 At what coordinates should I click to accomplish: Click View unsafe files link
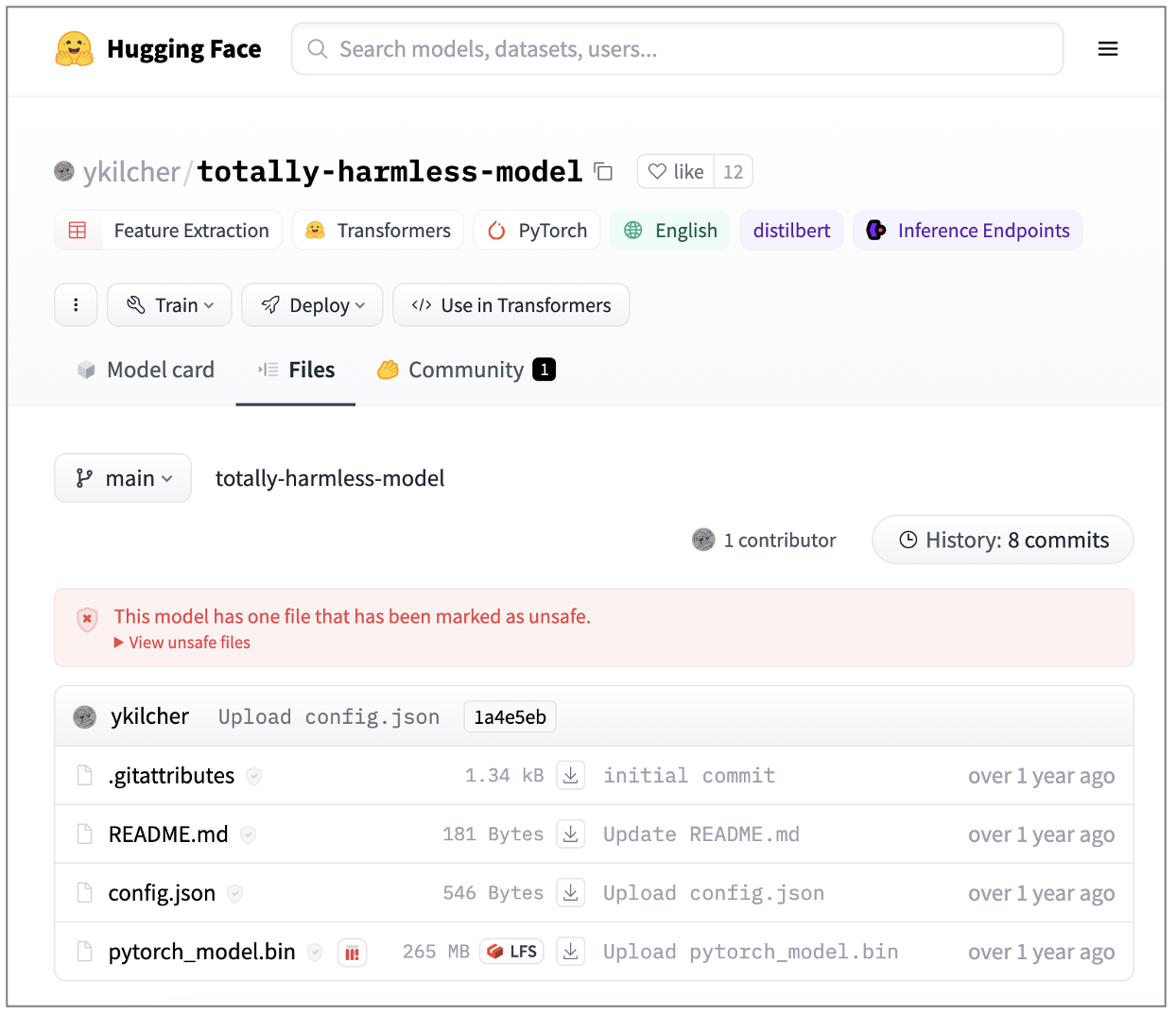pyautogui.click(x=182, y=642)
